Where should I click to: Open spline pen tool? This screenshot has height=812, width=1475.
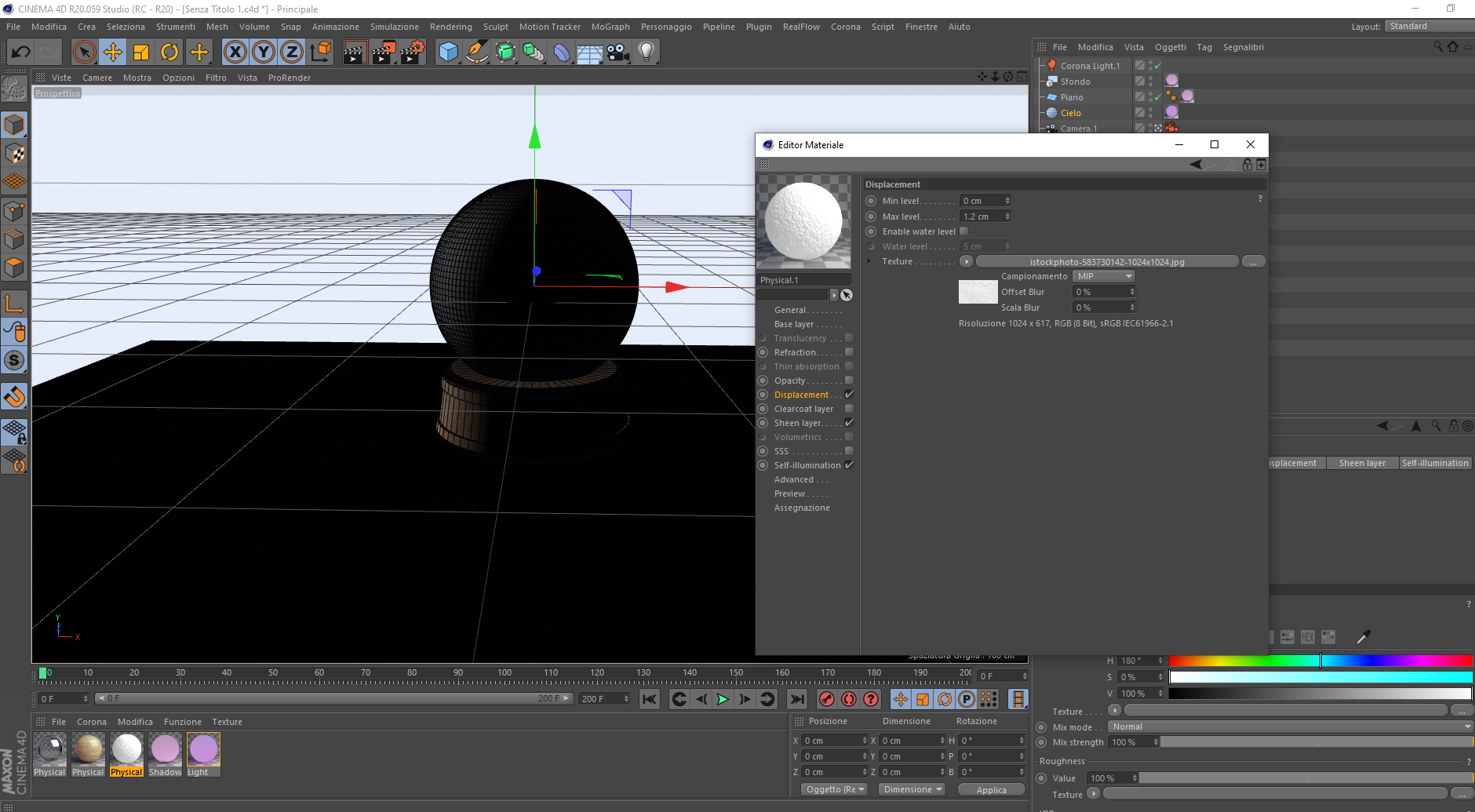point(476,53)
